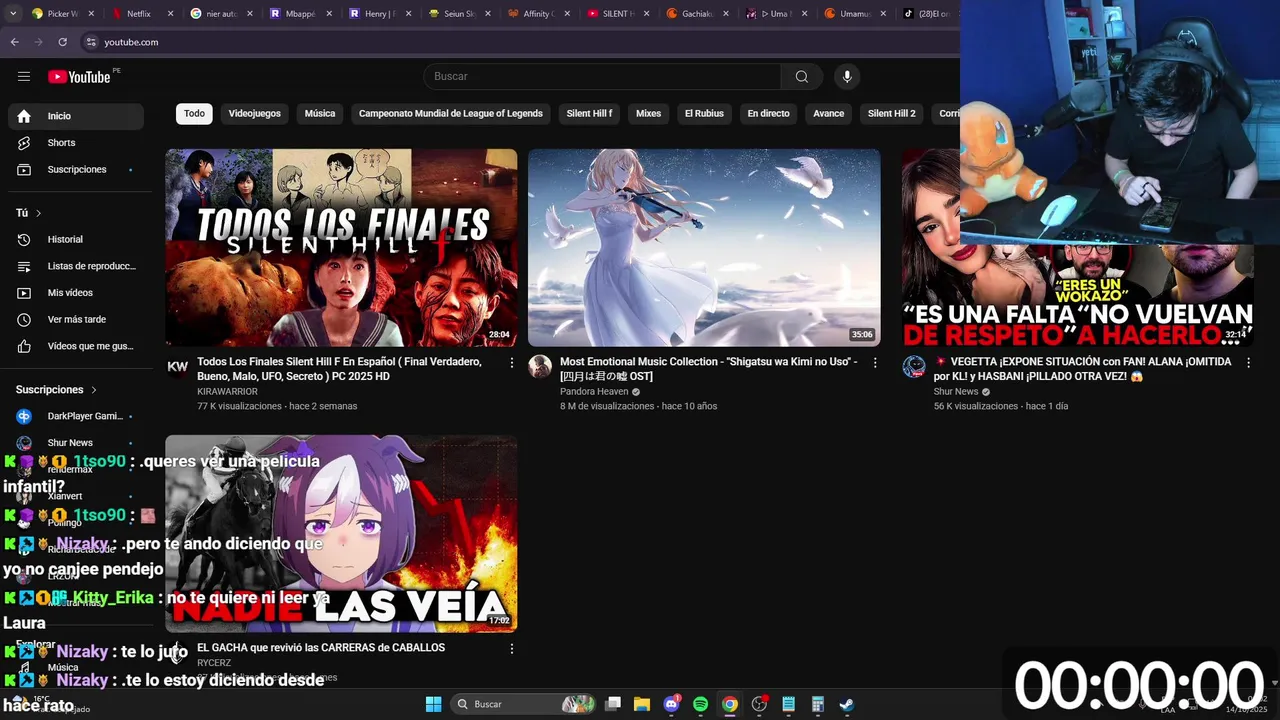The image size is (1280, 720).
Task: Open Discord from taskbar
Action: [671, 704]
